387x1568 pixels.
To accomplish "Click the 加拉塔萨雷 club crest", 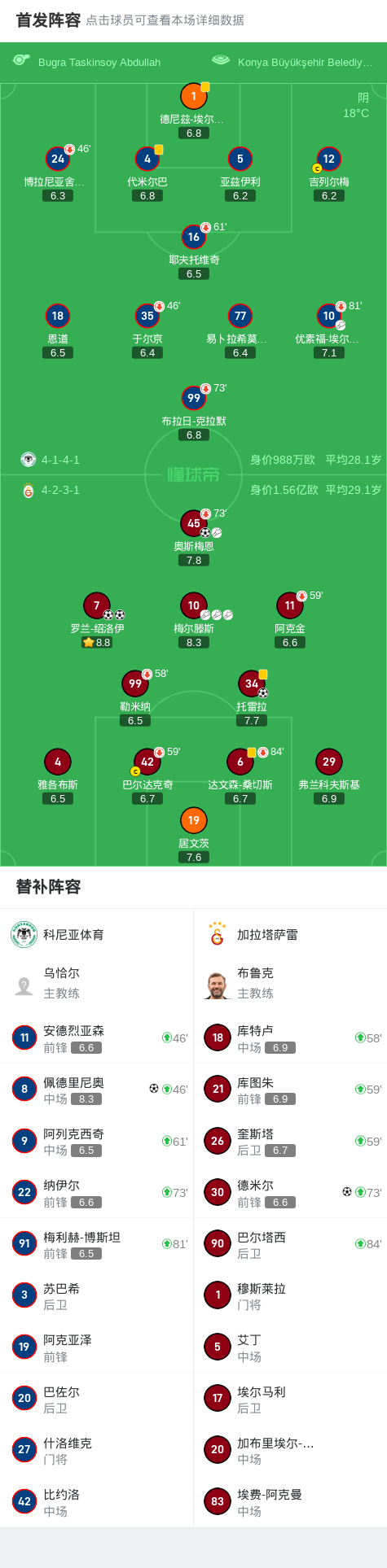I will click(217, 934).
